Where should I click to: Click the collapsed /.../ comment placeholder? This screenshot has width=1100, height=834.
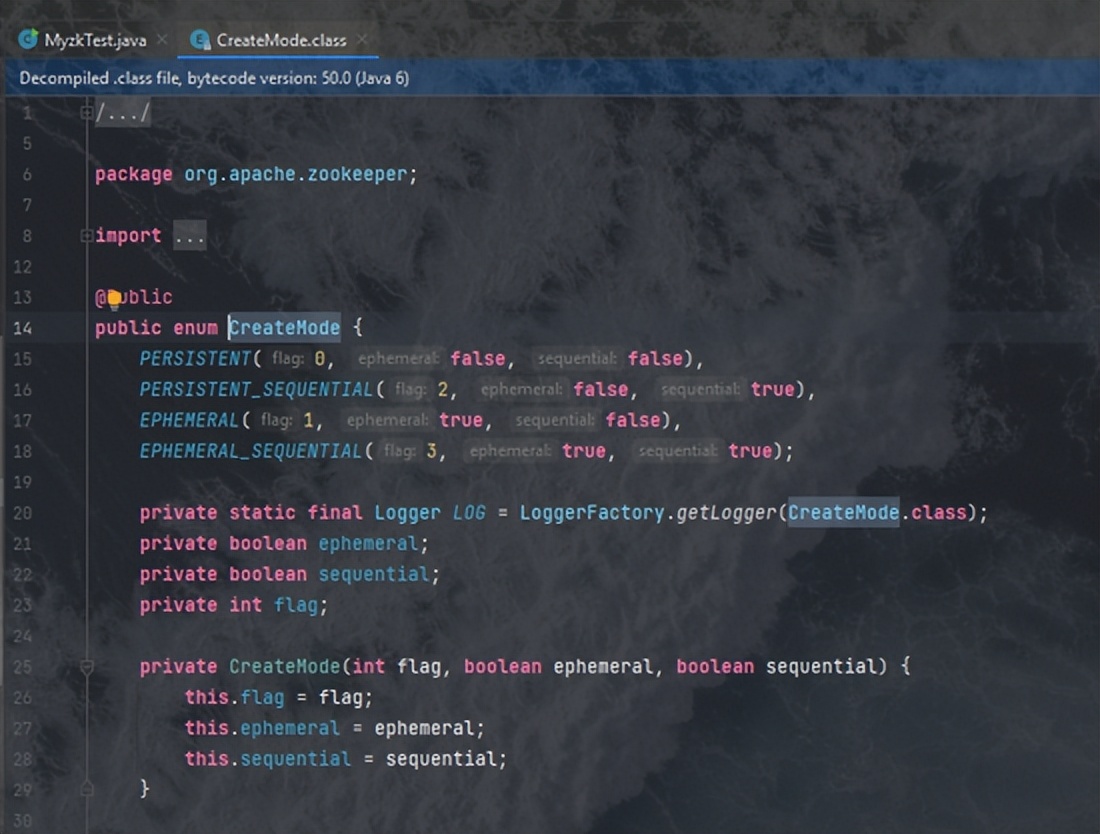[x=123, y=113]
